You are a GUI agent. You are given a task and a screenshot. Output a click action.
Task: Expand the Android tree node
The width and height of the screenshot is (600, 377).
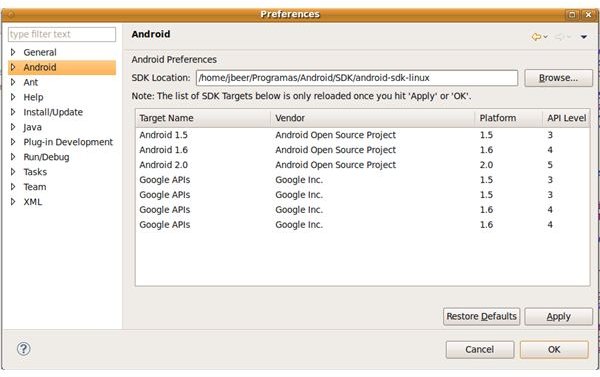(13, 67)
